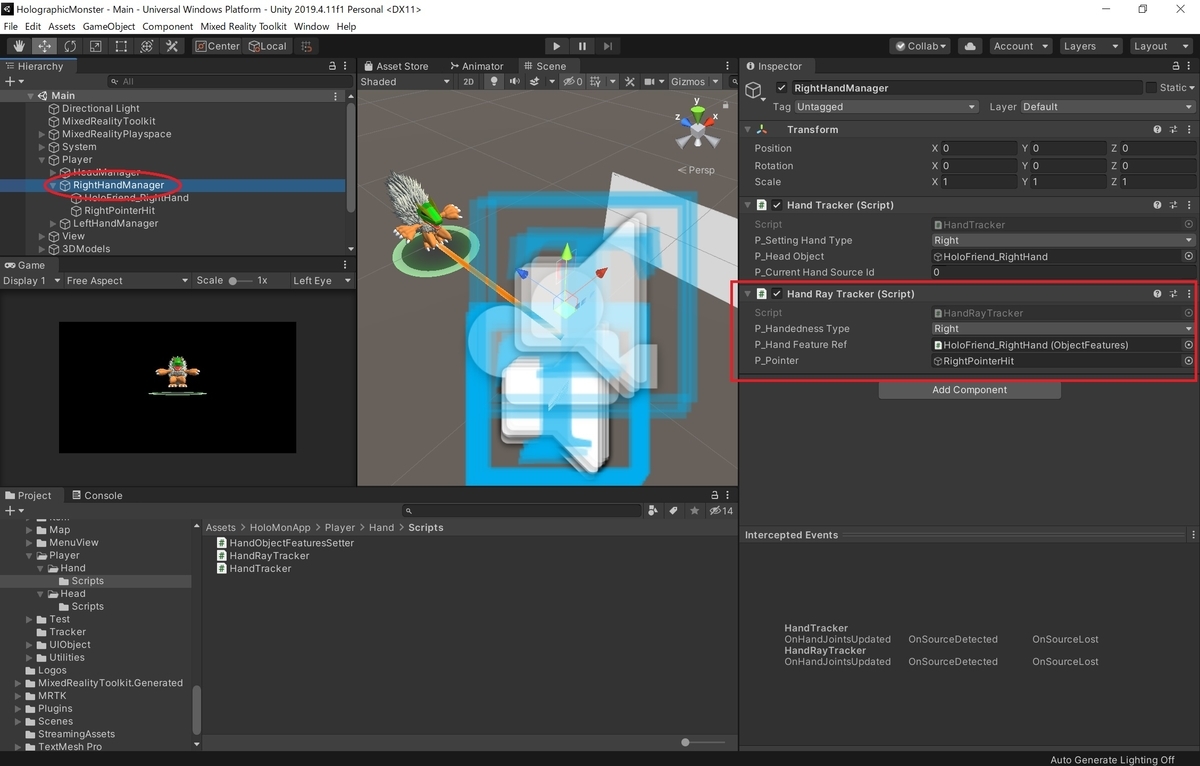Open the Left Eye dropdown

[321, 281]
